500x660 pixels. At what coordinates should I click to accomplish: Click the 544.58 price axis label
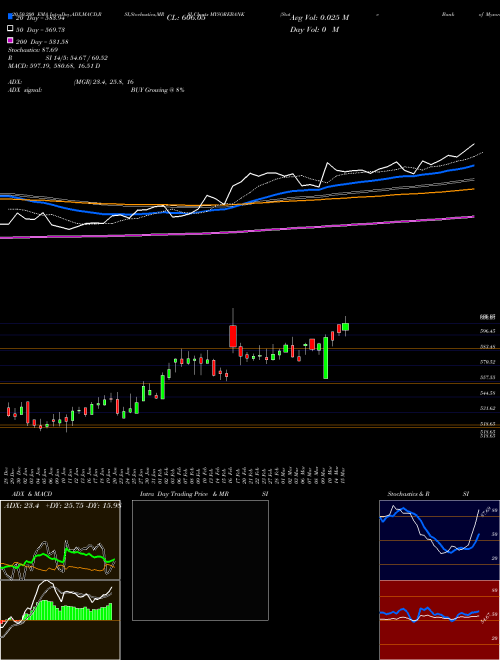click(x=487, y=393)
